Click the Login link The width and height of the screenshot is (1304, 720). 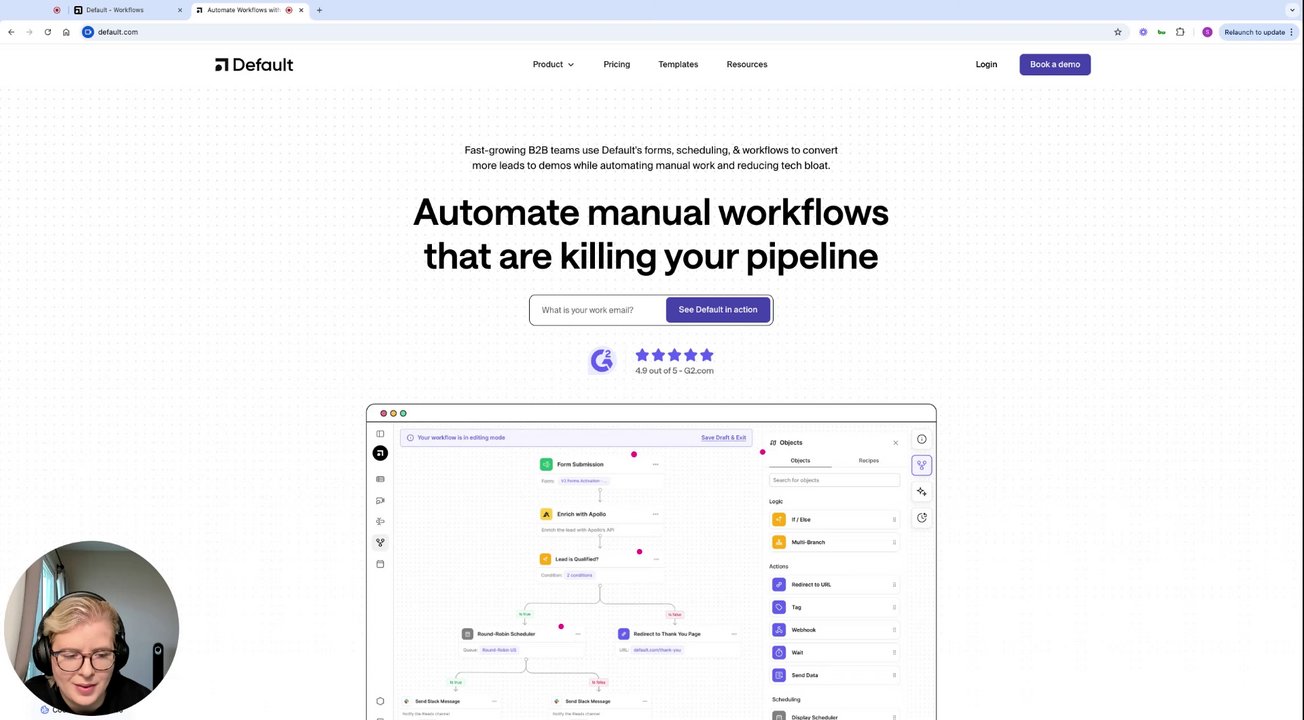986,64
